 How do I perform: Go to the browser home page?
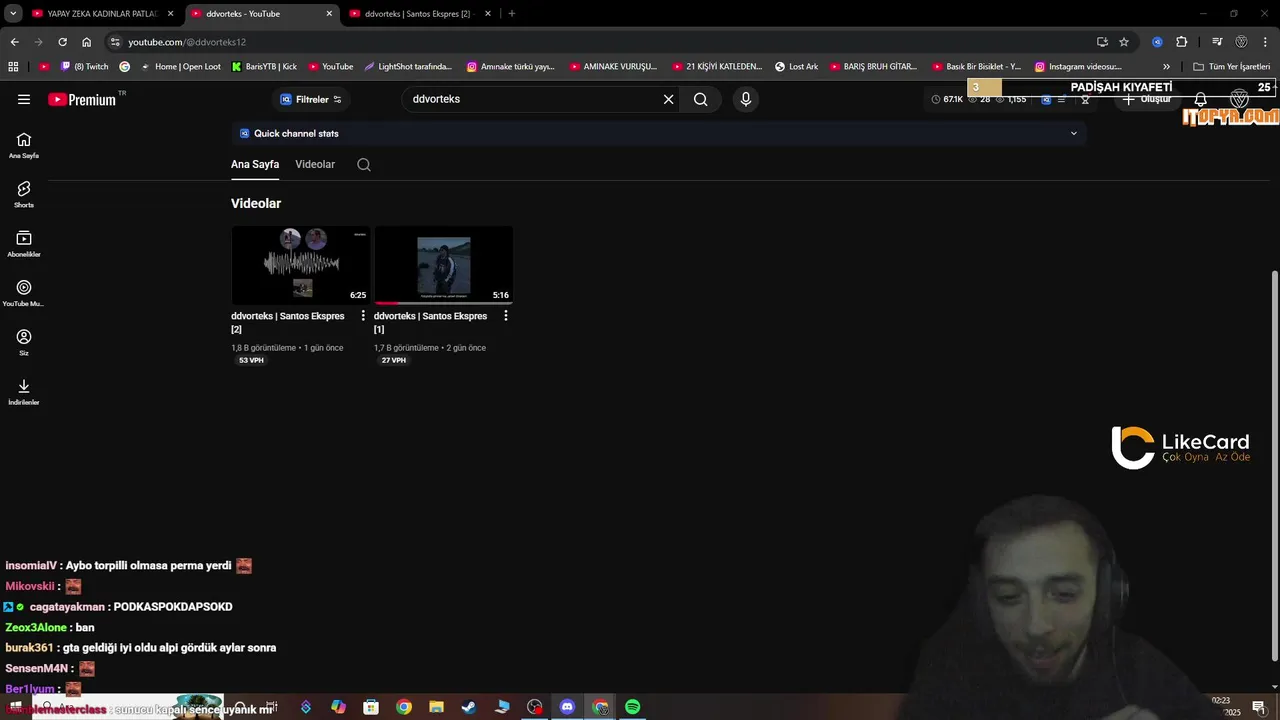(86, 42)
